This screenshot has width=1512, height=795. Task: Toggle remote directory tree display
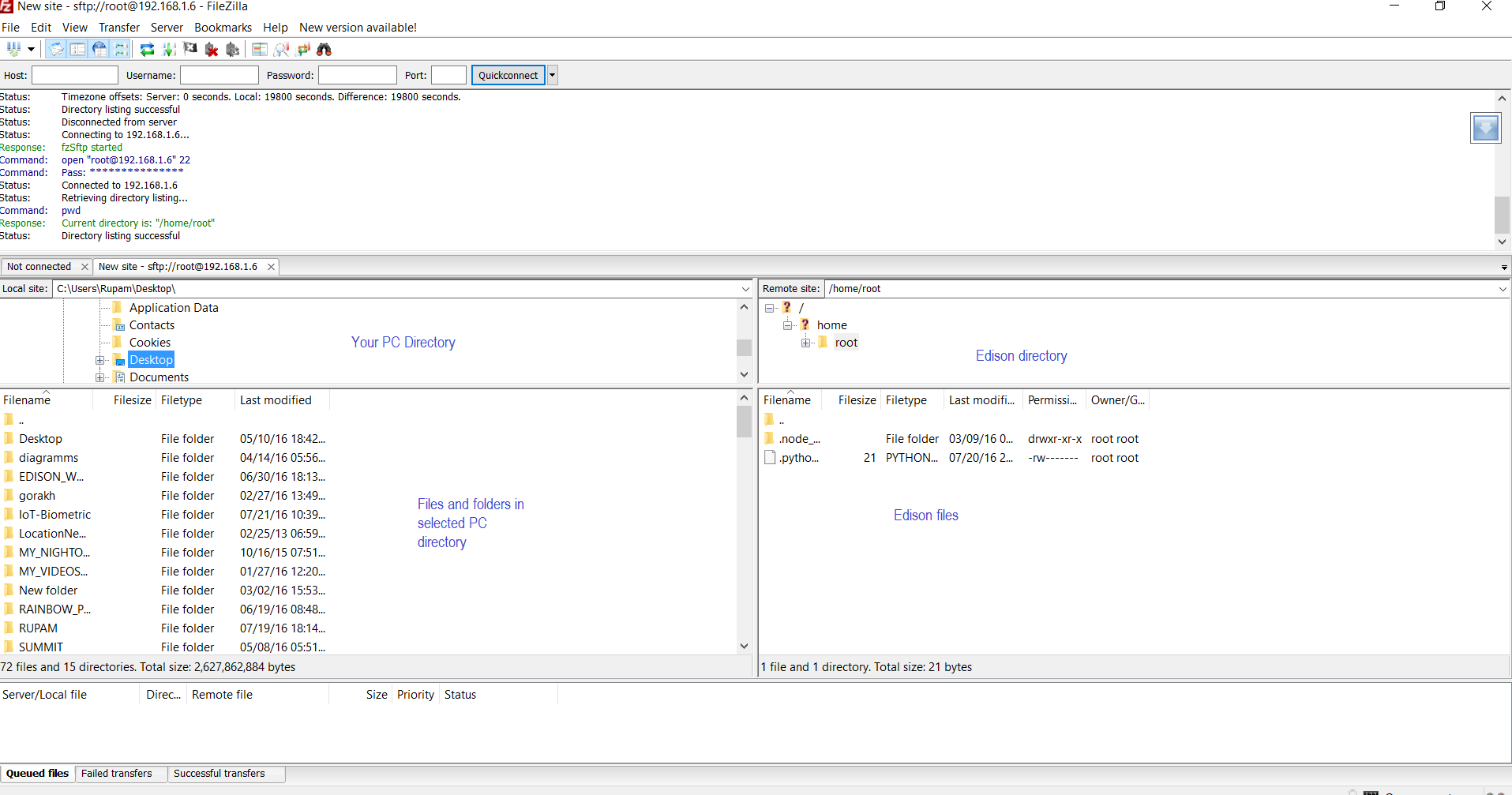pyautogui.click(x=99, y=49)
